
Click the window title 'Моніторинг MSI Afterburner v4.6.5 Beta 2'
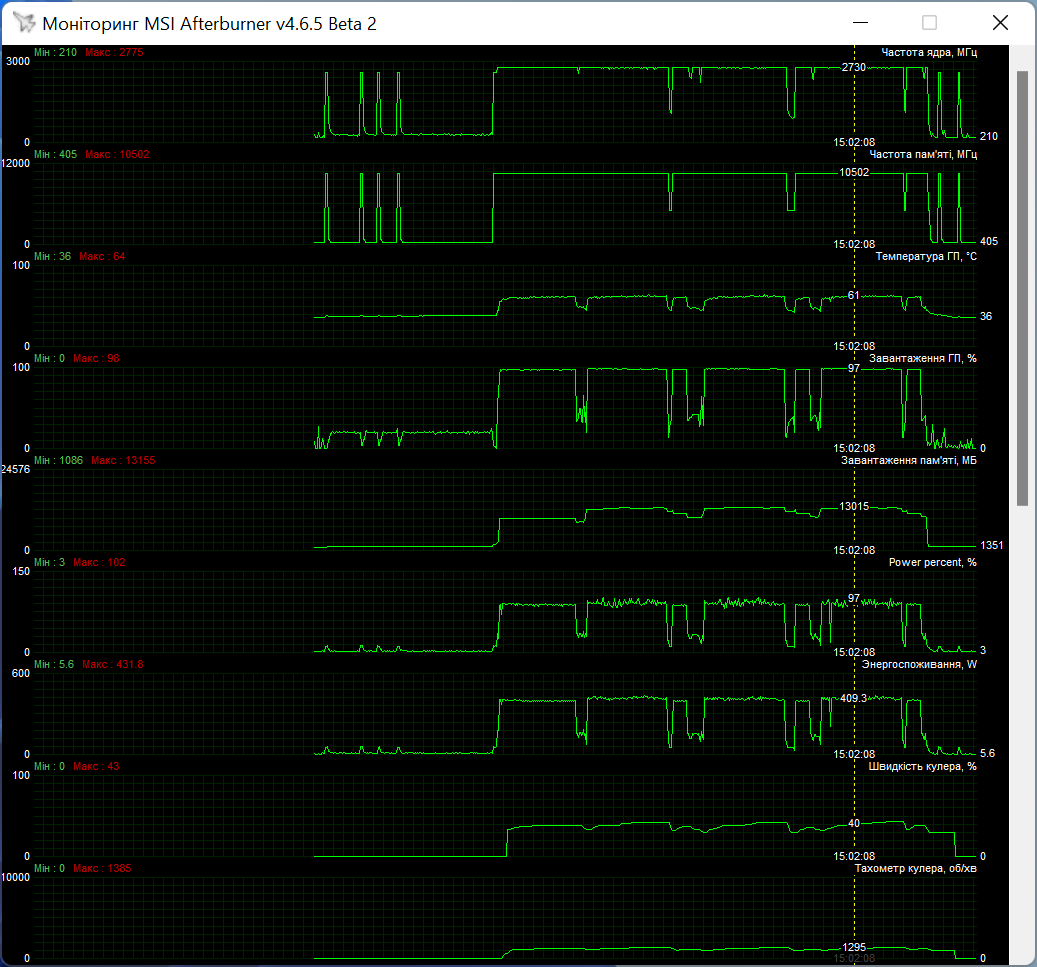tap(209, 24)
